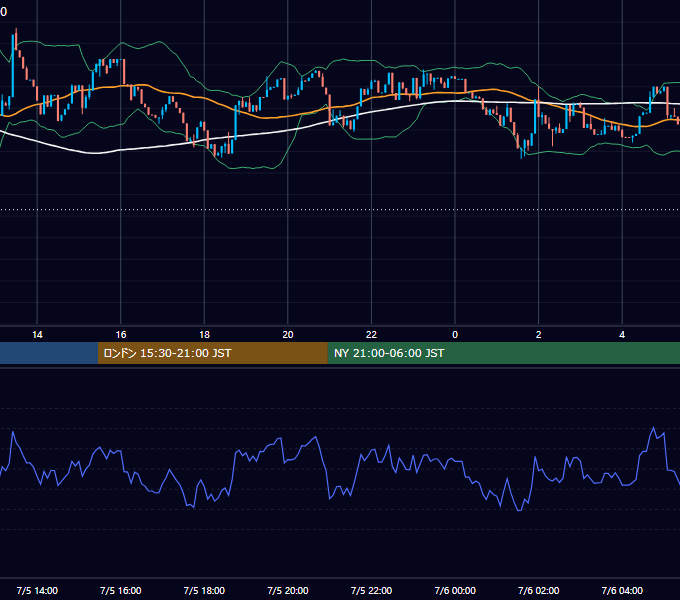Click the hour label 4 on time axis

622,335
